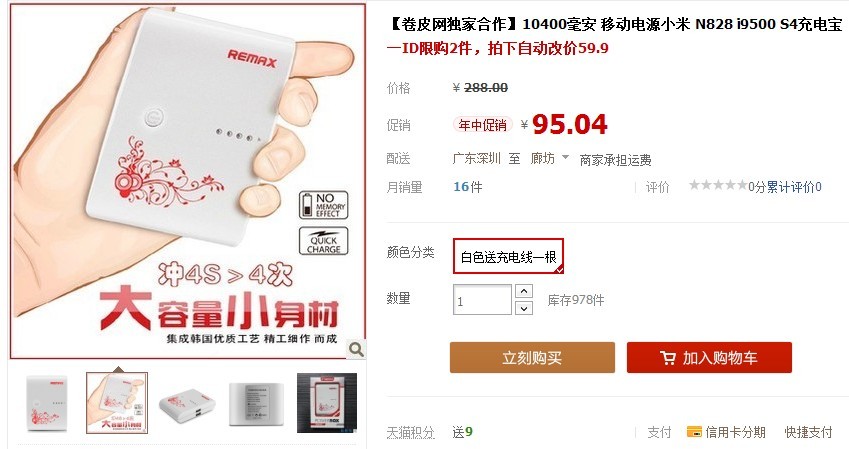Click the 立刻购买 buy now button

point(532,357)
